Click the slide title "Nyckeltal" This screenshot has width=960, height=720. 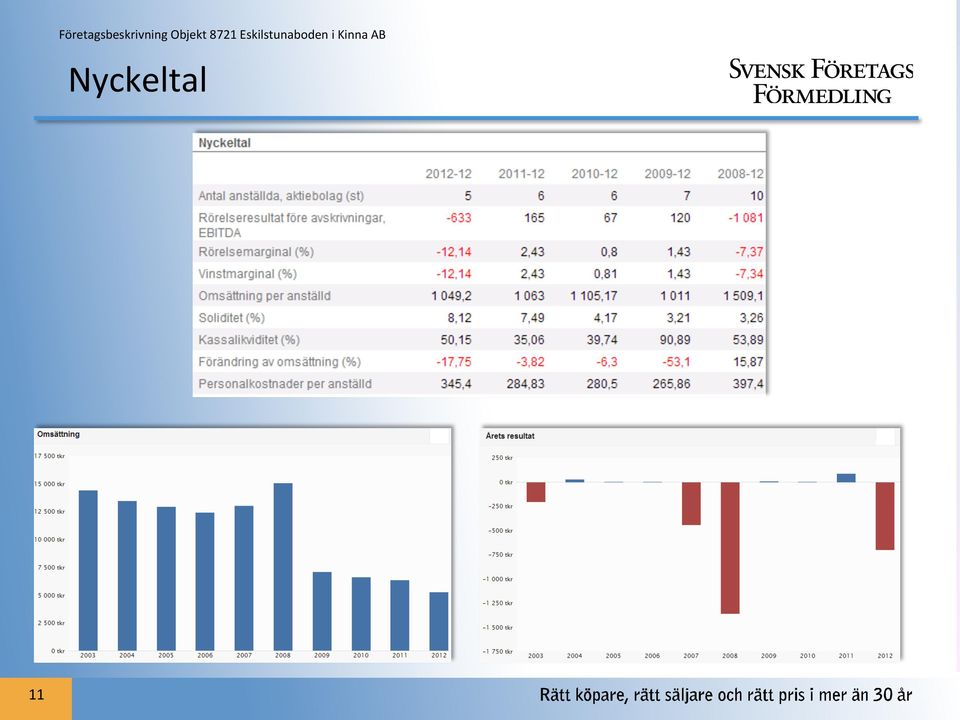tap(138, 80)
